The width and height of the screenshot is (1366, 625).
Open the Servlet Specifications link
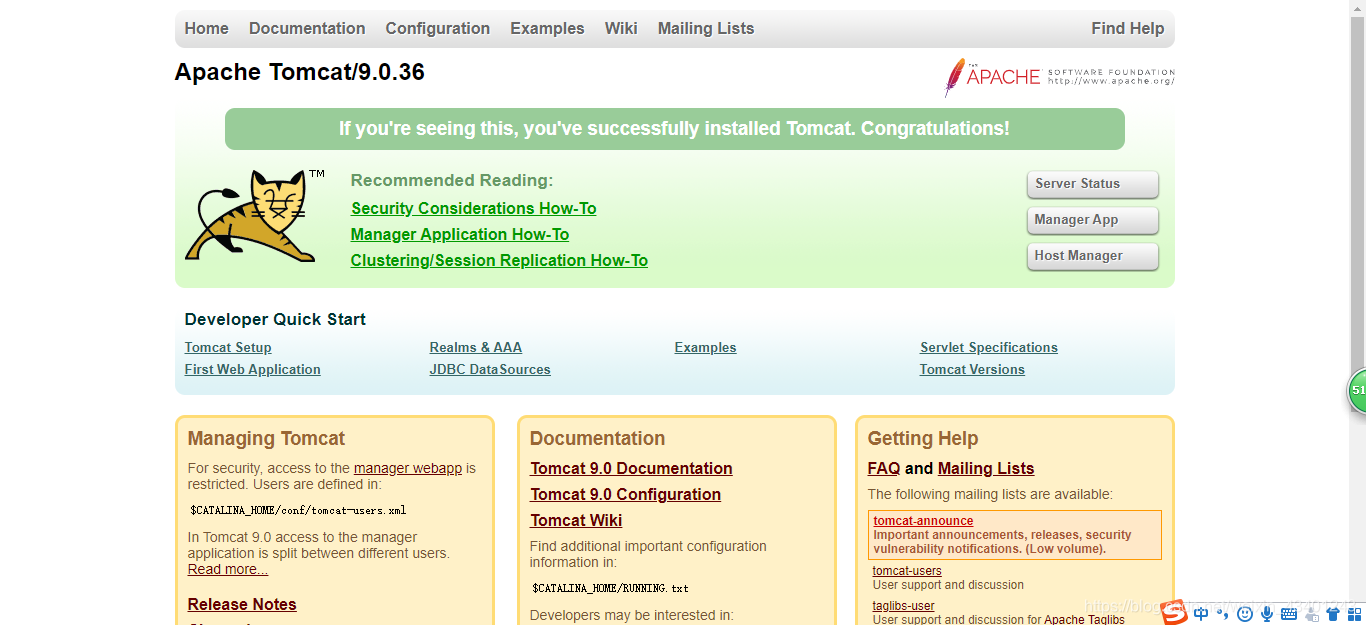pyautogui.click(x=989, y=347)
